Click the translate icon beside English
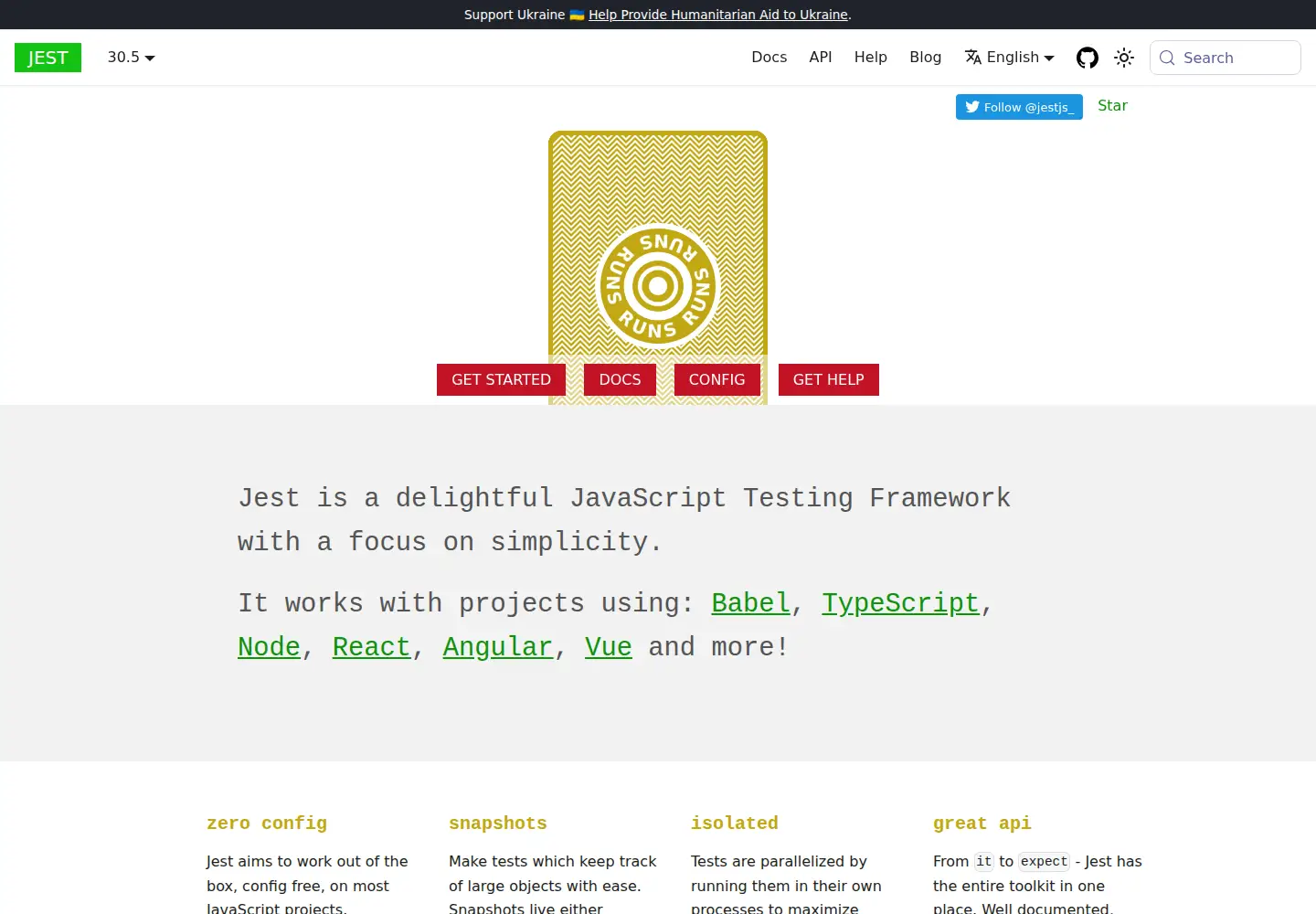 pyautogui.click(x=973, y=57)
